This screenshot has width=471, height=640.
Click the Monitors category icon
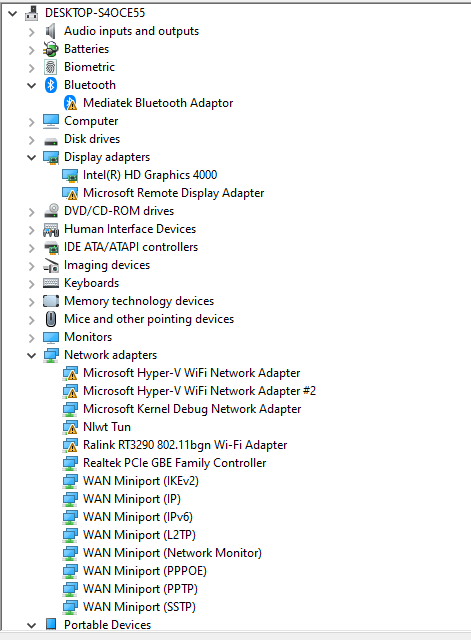(x=51, y=338)
